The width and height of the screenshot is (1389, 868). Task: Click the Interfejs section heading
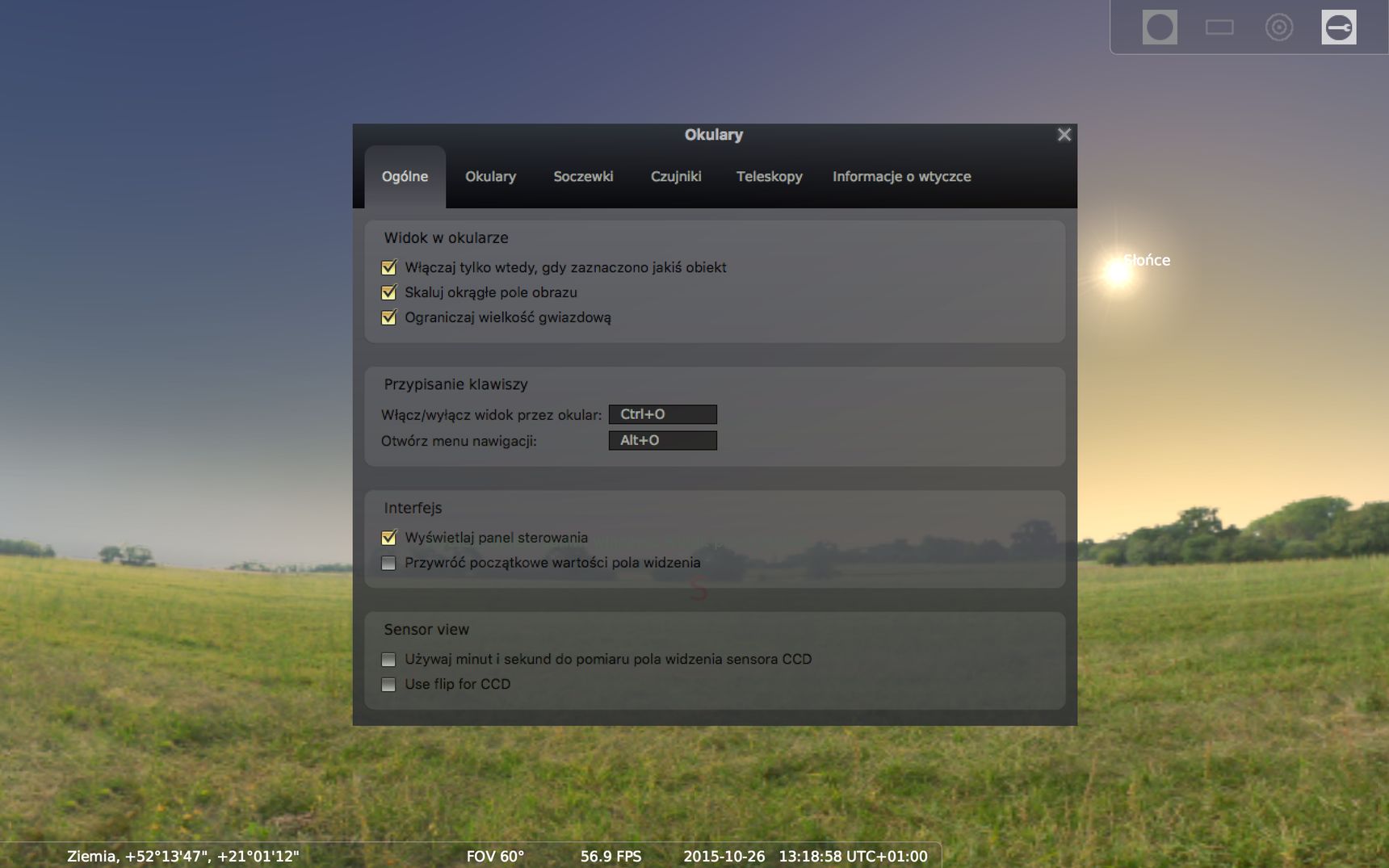coord(413,508)
